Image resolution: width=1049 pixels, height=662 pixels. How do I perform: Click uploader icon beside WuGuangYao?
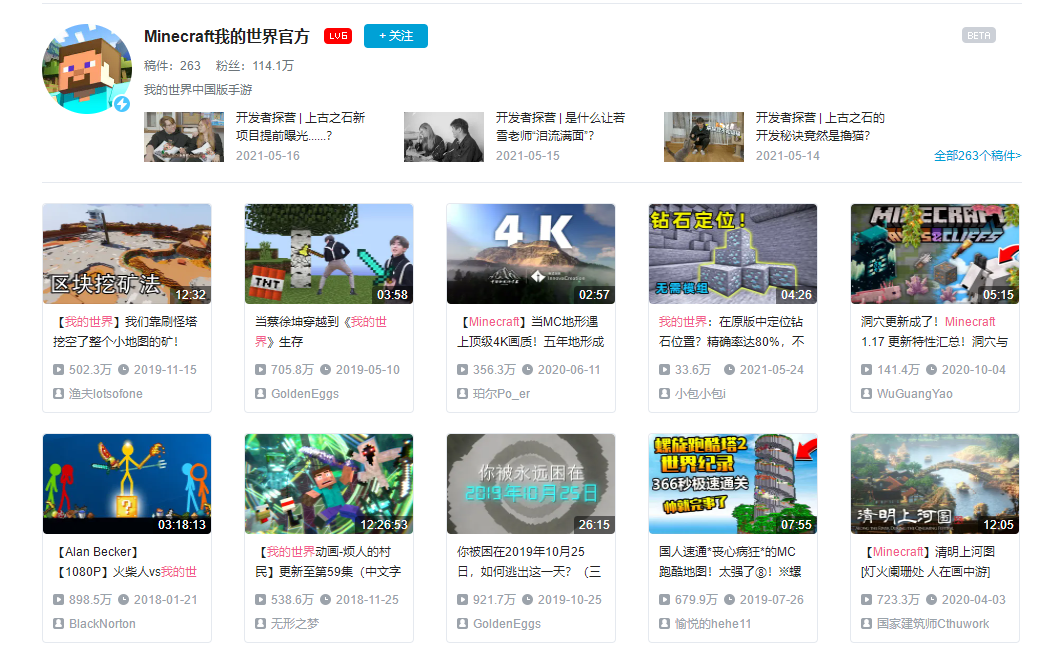(867, 394)
